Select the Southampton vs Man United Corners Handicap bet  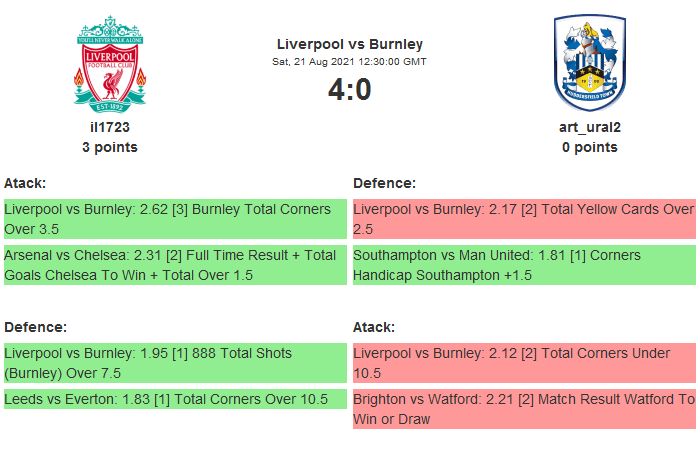tap(524, 265)
